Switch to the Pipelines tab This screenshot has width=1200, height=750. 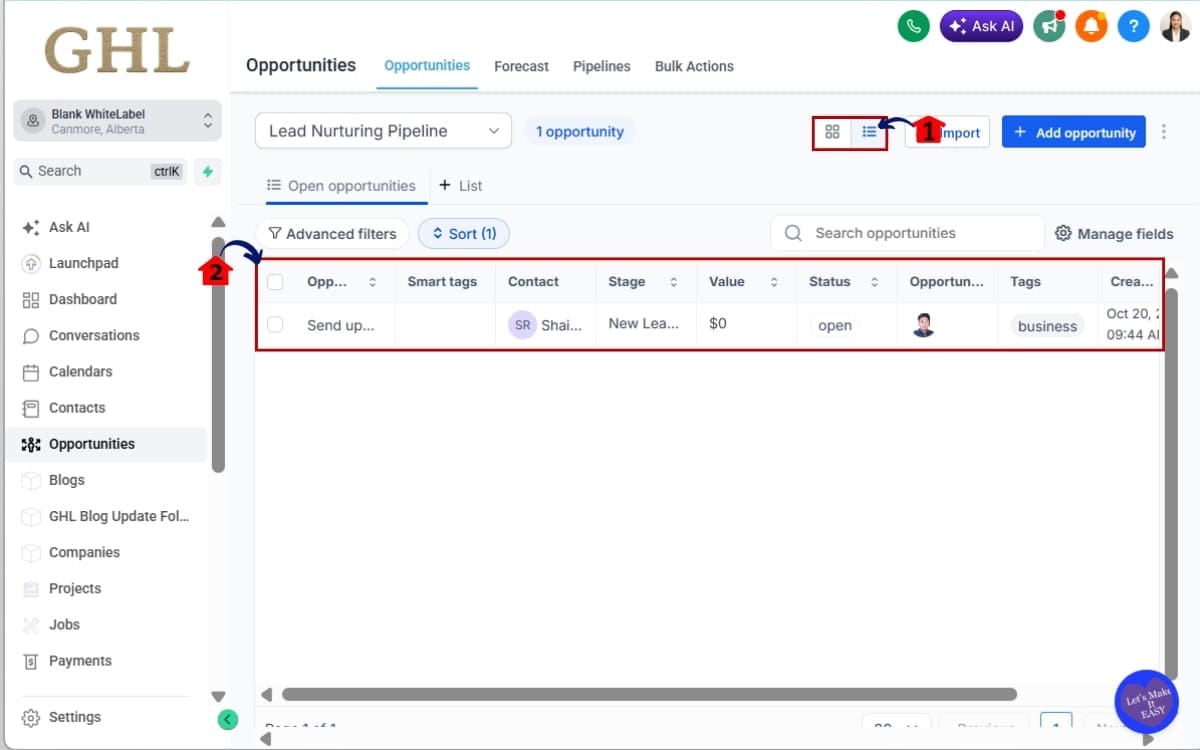(601, 66)
